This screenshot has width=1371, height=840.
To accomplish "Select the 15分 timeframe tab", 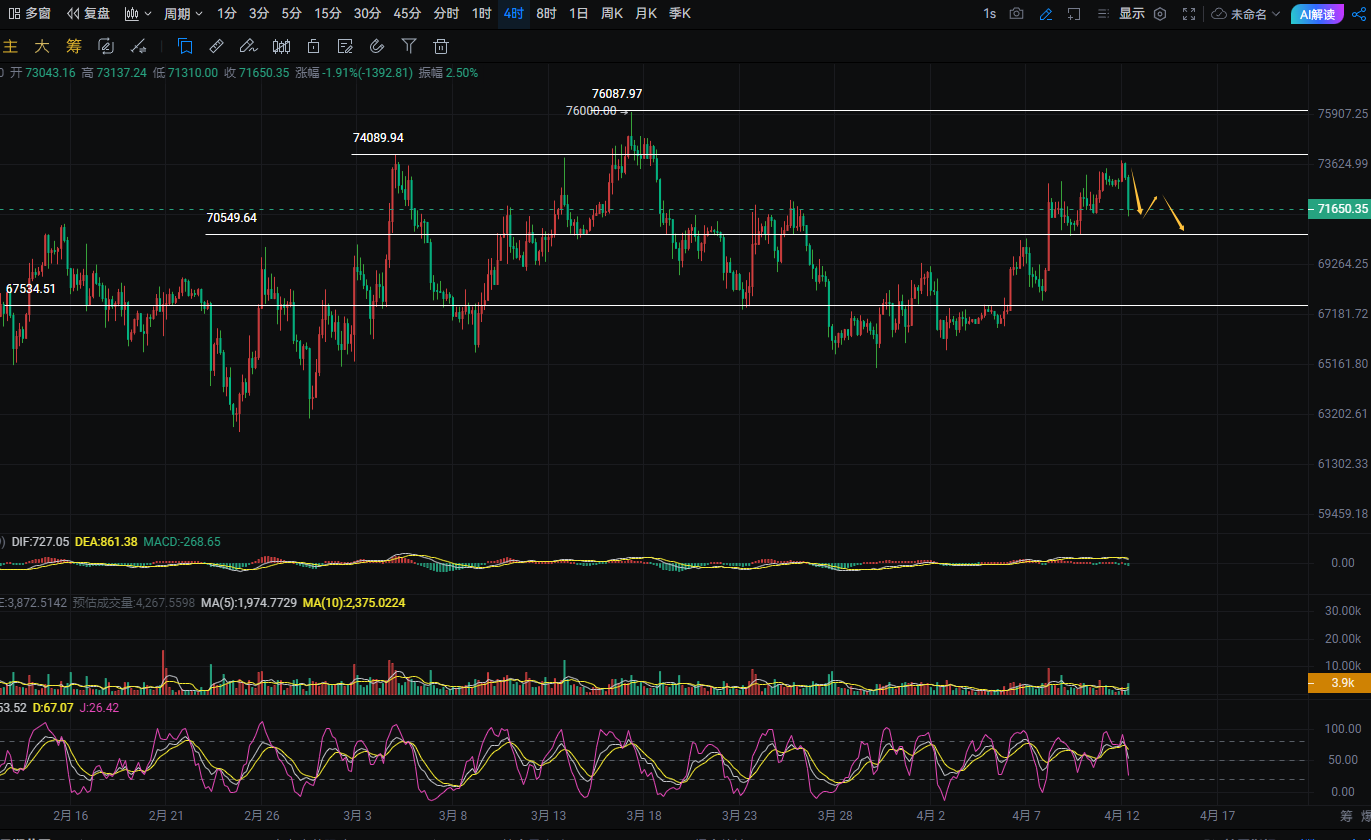I will tap(327, 14).
